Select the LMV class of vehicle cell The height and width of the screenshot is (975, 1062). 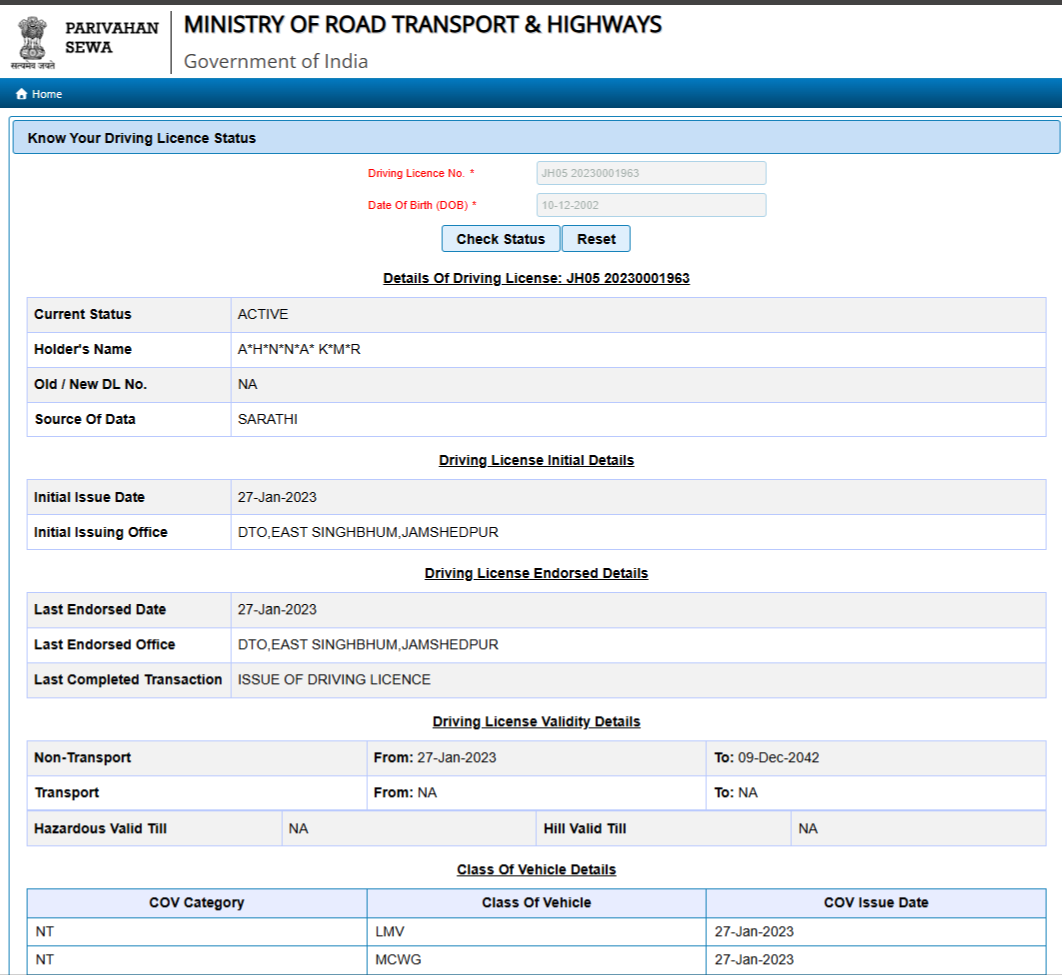click(x=389, y=931)
